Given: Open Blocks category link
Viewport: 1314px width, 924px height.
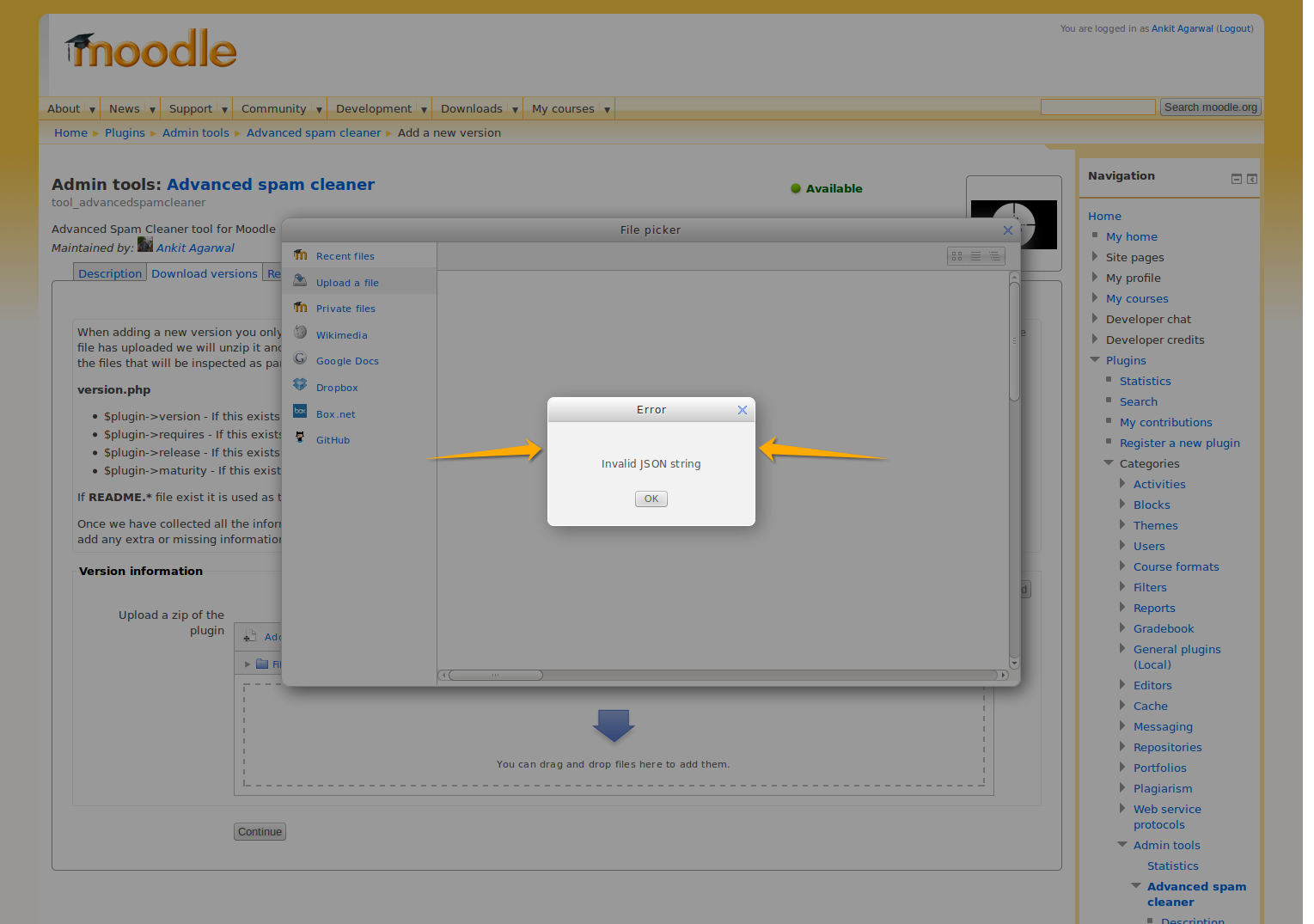Looking at the screenshot, I should coord(1152,505).
